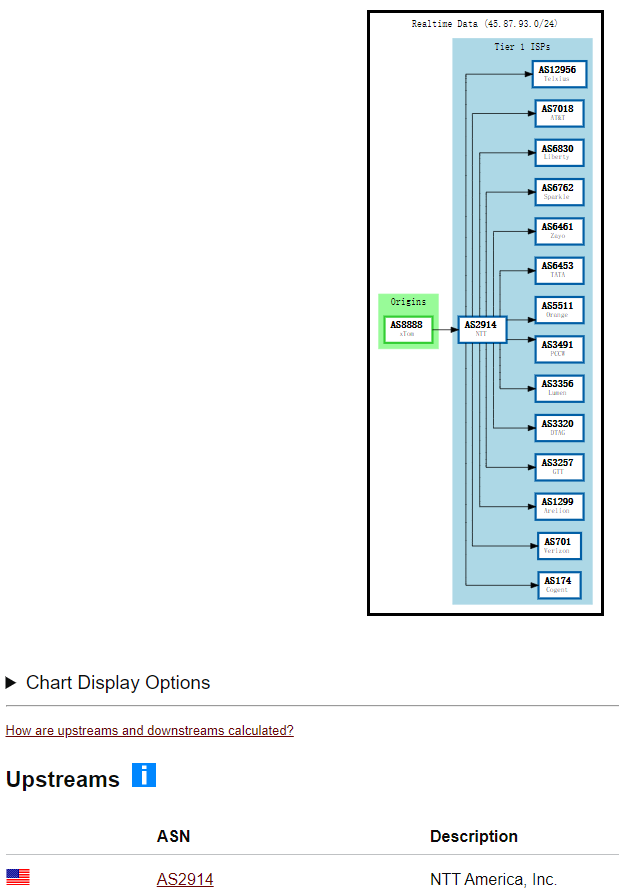Click the AS1299 Arelion node

(x=558, y=506)
